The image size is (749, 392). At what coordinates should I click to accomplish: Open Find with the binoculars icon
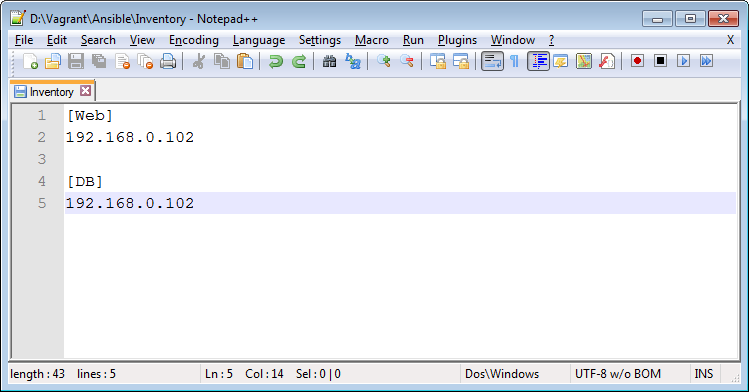(330, 61)
